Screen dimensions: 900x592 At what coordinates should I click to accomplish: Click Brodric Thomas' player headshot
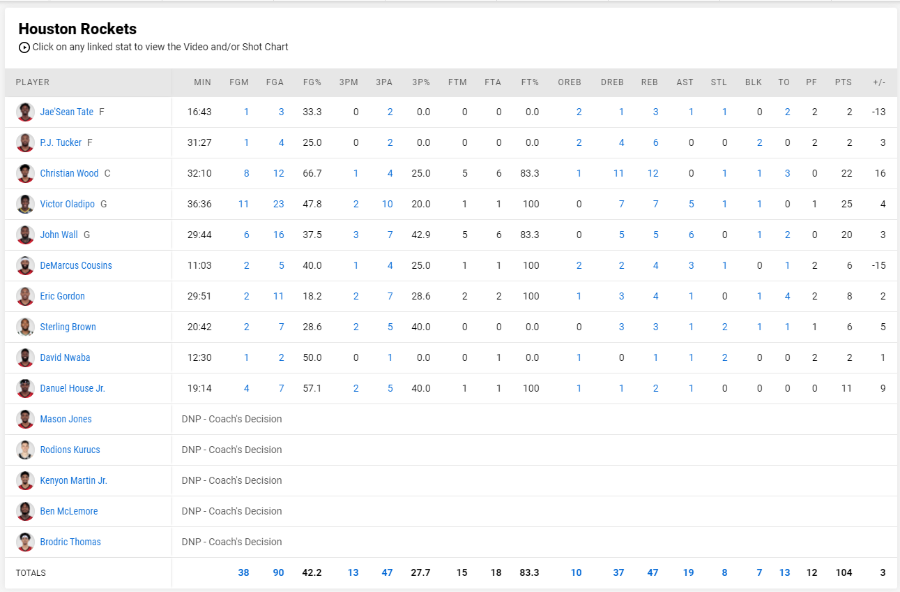click(25, 542)
